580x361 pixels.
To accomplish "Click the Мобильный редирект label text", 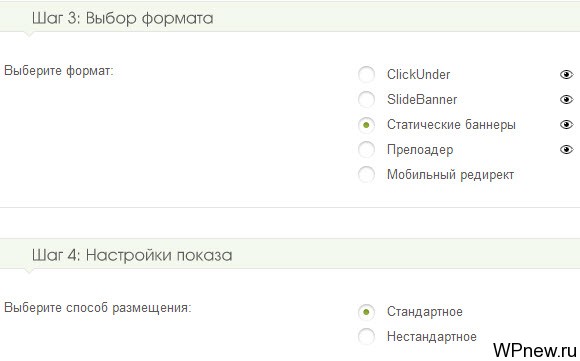I will coord(451,175).
